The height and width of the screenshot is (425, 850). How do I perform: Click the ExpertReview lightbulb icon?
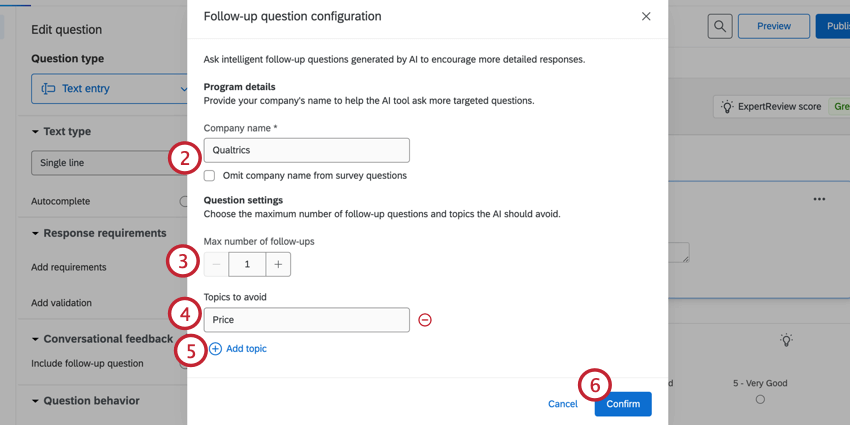[x=727, y=106]
